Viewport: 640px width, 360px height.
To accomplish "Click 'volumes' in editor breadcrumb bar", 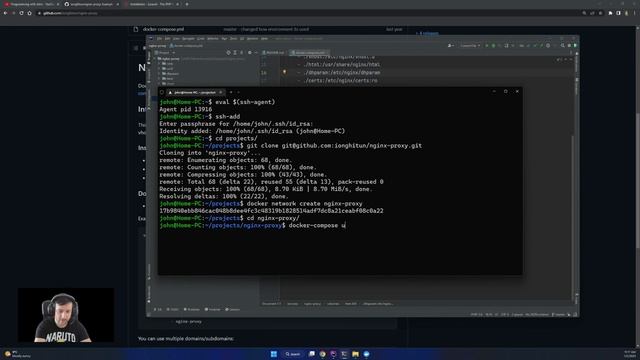I will click(x=333, y=304).
